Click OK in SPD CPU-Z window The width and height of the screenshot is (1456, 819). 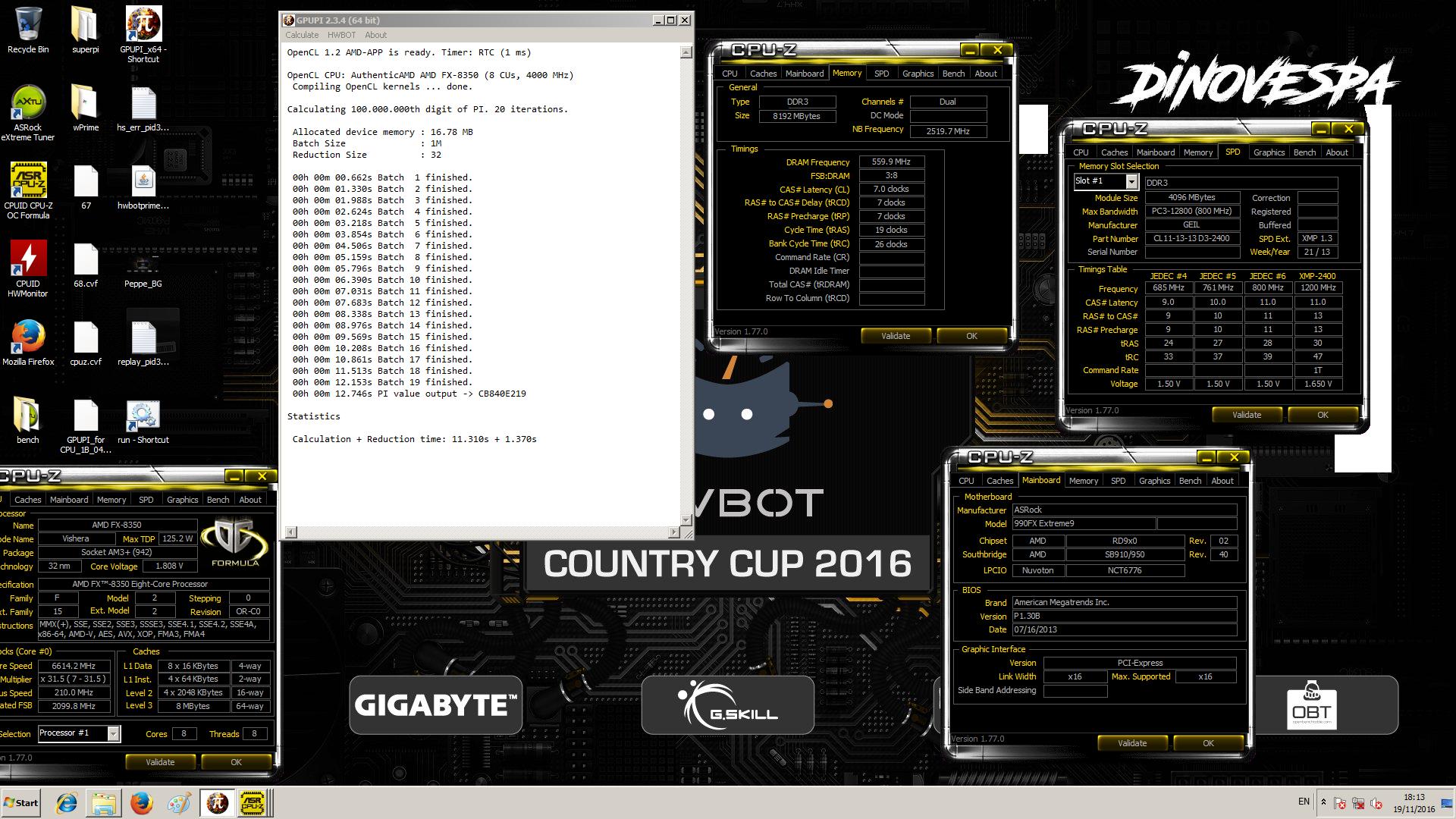tap(1323, 415)
